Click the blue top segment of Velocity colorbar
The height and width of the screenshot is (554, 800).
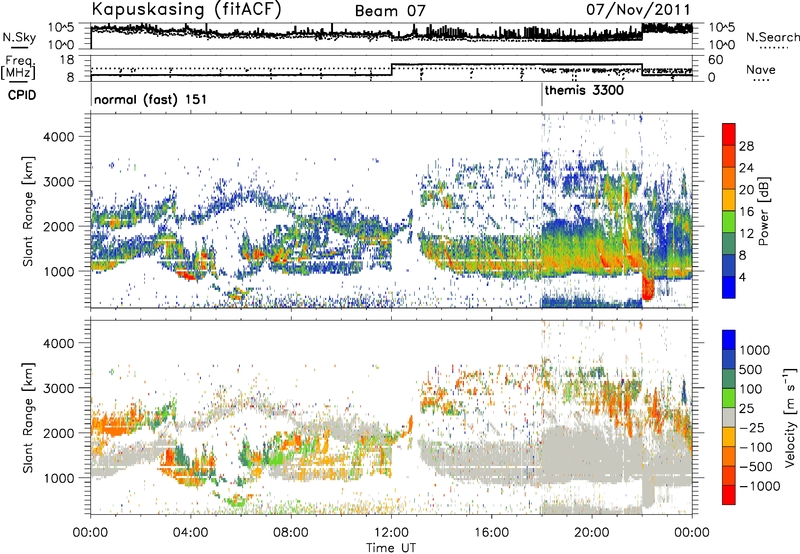click(x=729, y=339)
